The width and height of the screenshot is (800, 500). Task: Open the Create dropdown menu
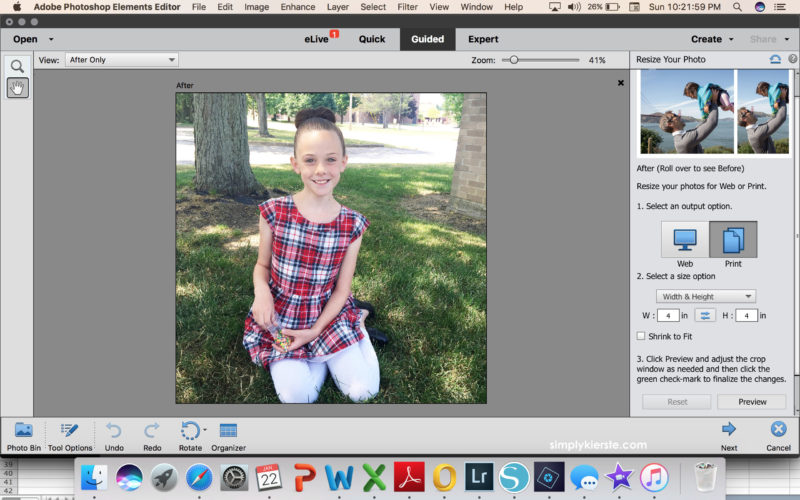pos(712,39)
